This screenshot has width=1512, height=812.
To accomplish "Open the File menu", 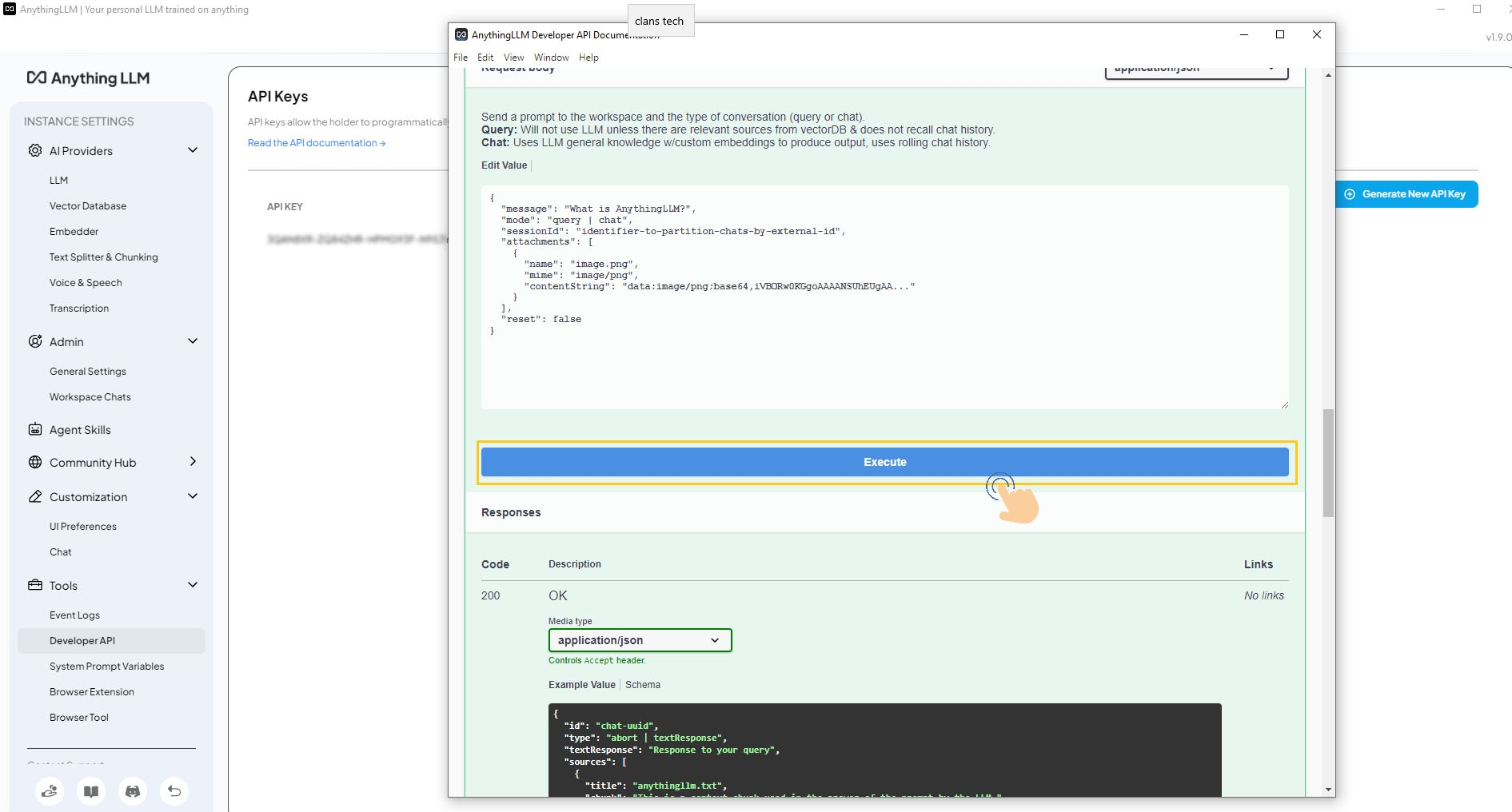I will pyautogui.click(x=460, y=57).
